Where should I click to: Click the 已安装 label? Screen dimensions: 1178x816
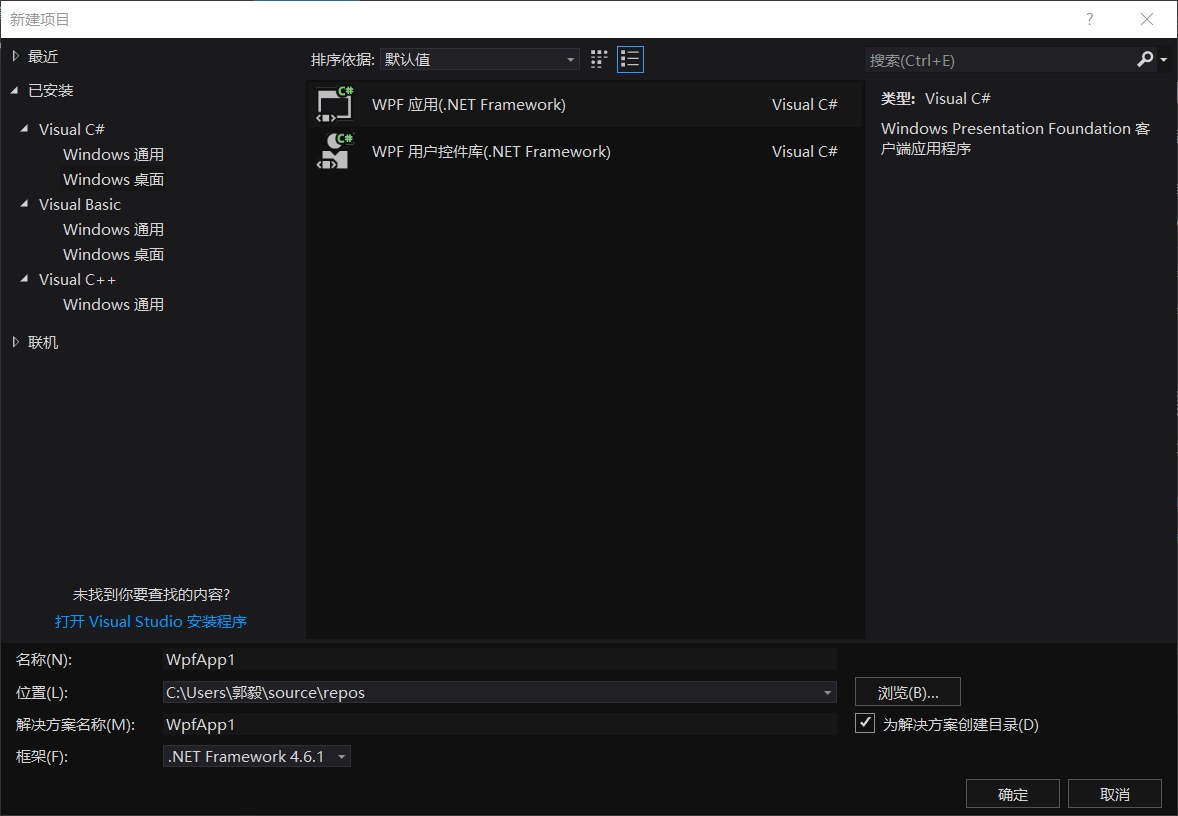50,90
